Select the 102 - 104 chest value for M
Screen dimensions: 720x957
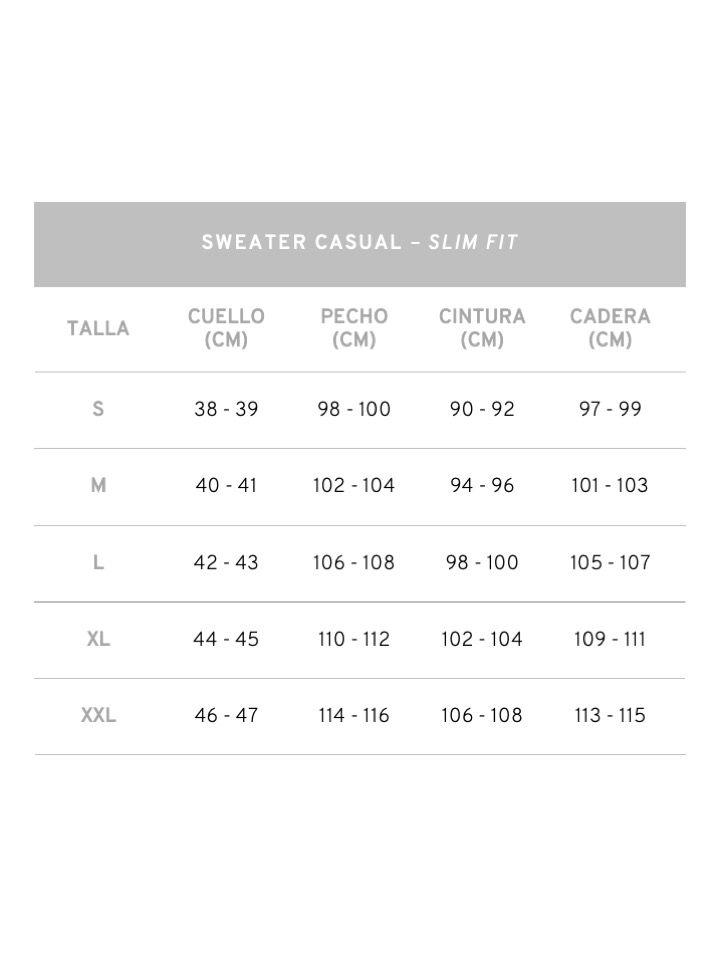click(354, 486)
